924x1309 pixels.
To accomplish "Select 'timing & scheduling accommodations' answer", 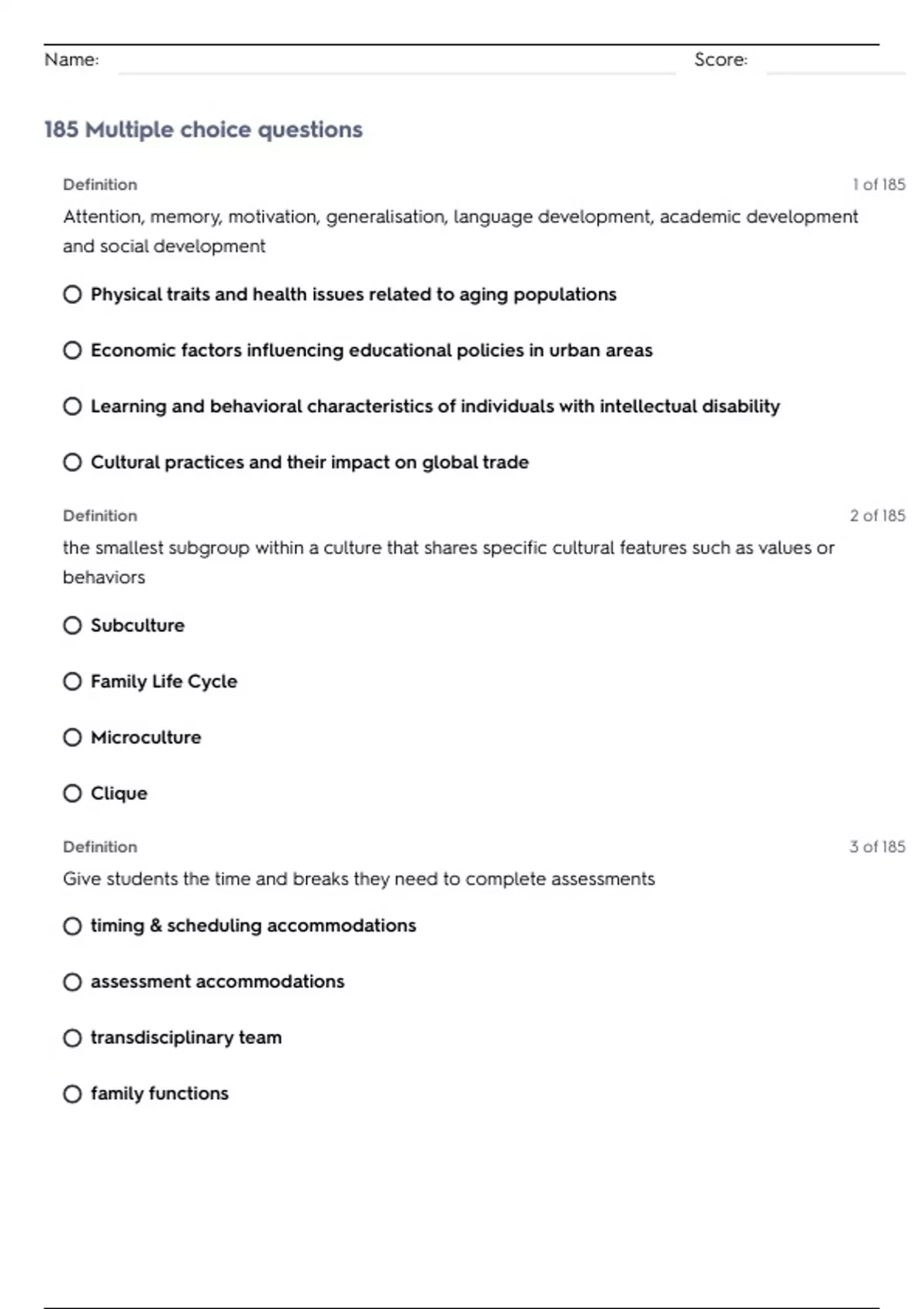I will click(72, 926).
